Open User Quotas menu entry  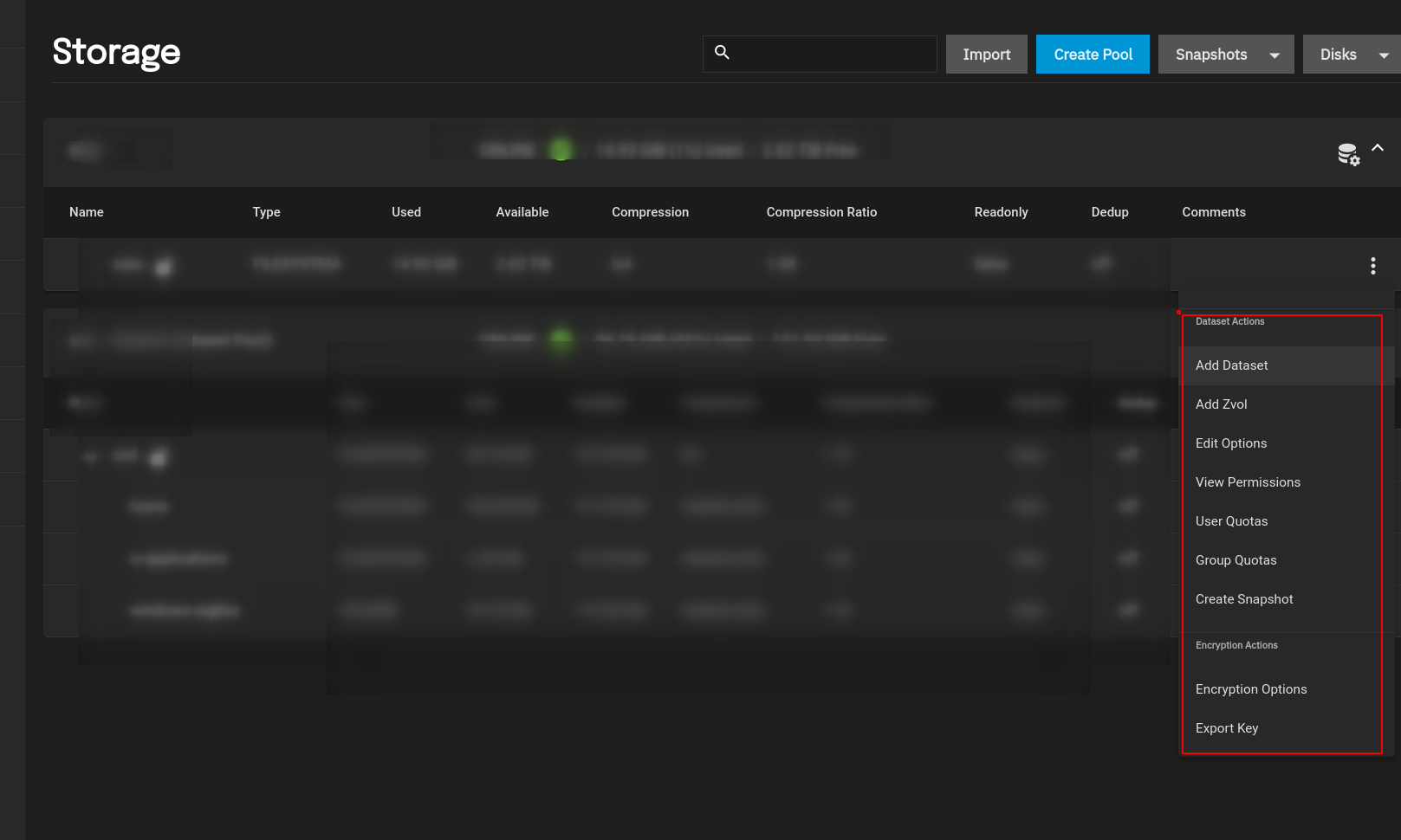pyautogui.click(x=1287, y=521)
